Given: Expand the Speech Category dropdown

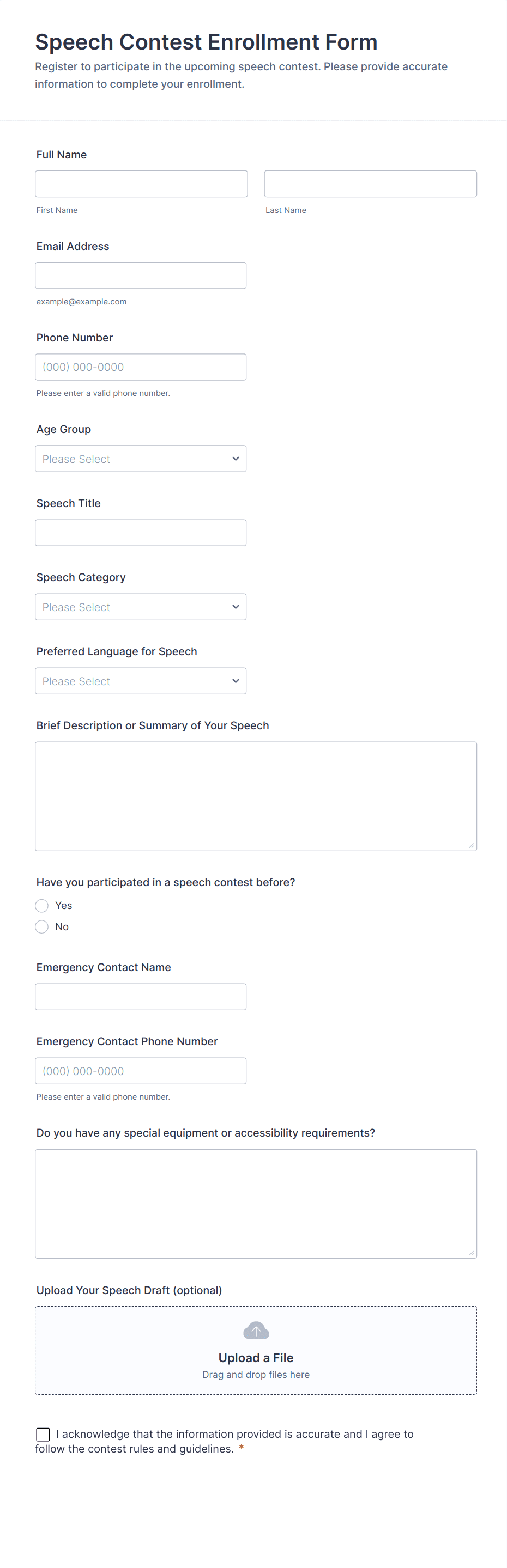Looking at the screenshot, I should click(141, 607).
